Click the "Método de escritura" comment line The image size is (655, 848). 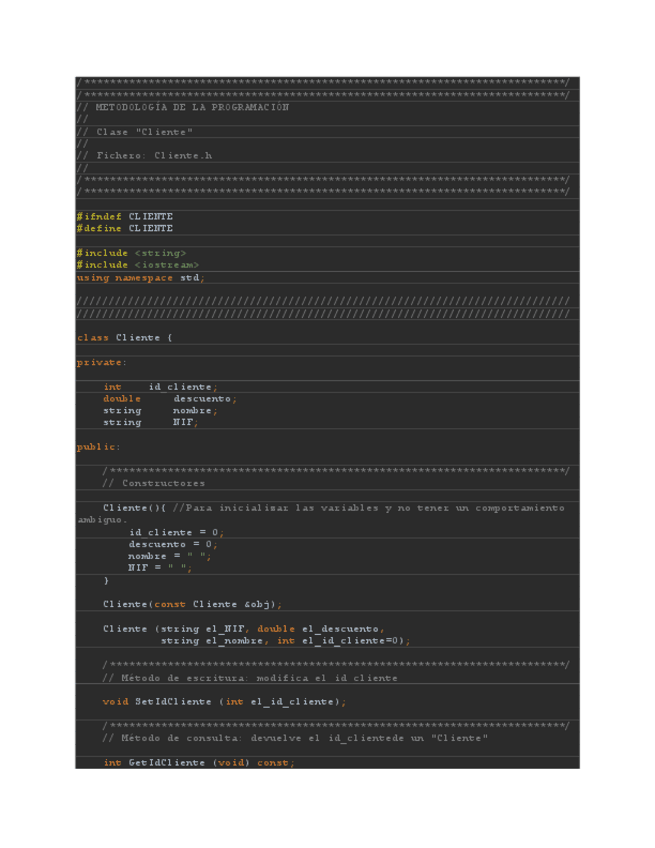(249, 678)
